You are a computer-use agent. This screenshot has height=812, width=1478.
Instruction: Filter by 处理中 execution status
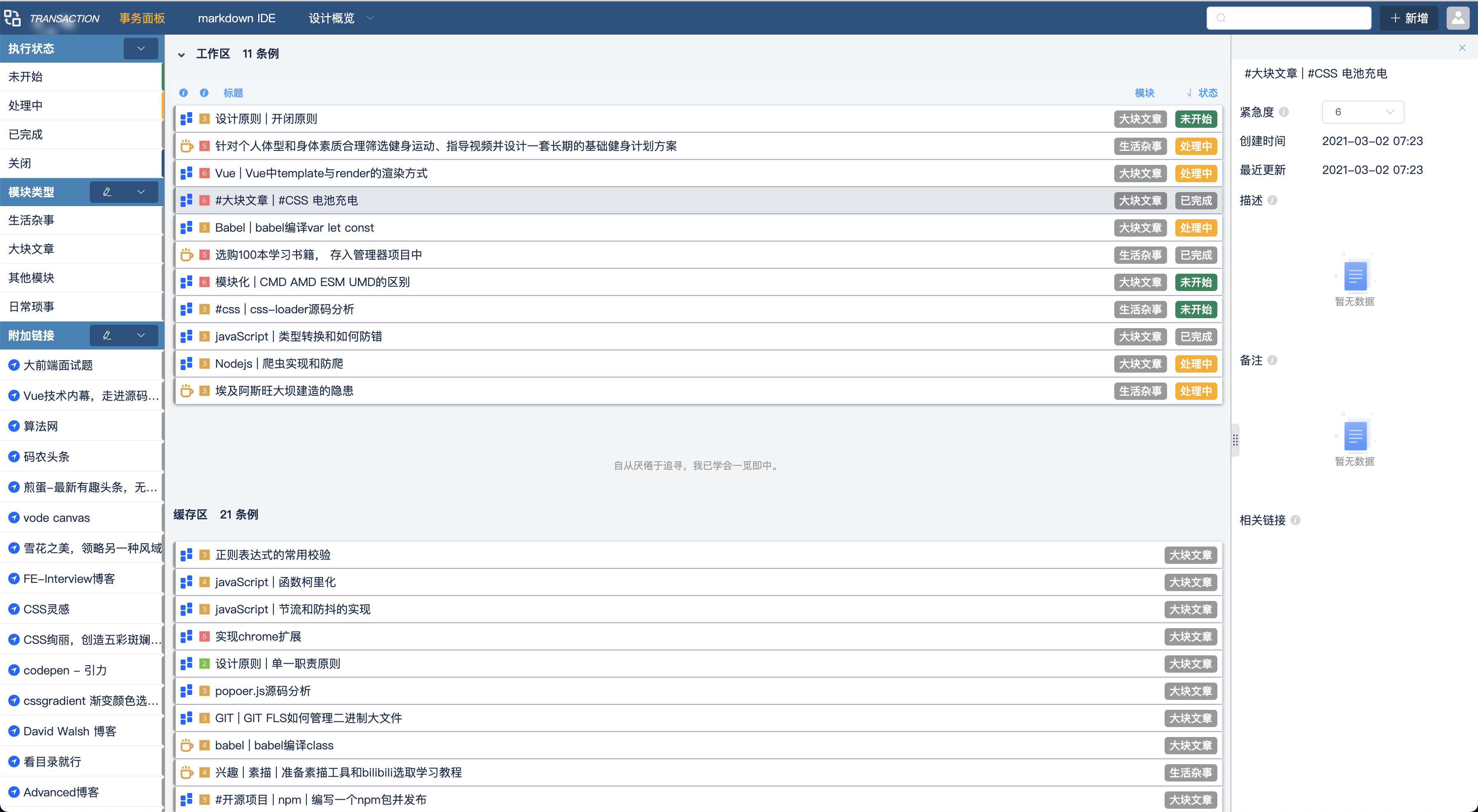[x=25, y=106]
